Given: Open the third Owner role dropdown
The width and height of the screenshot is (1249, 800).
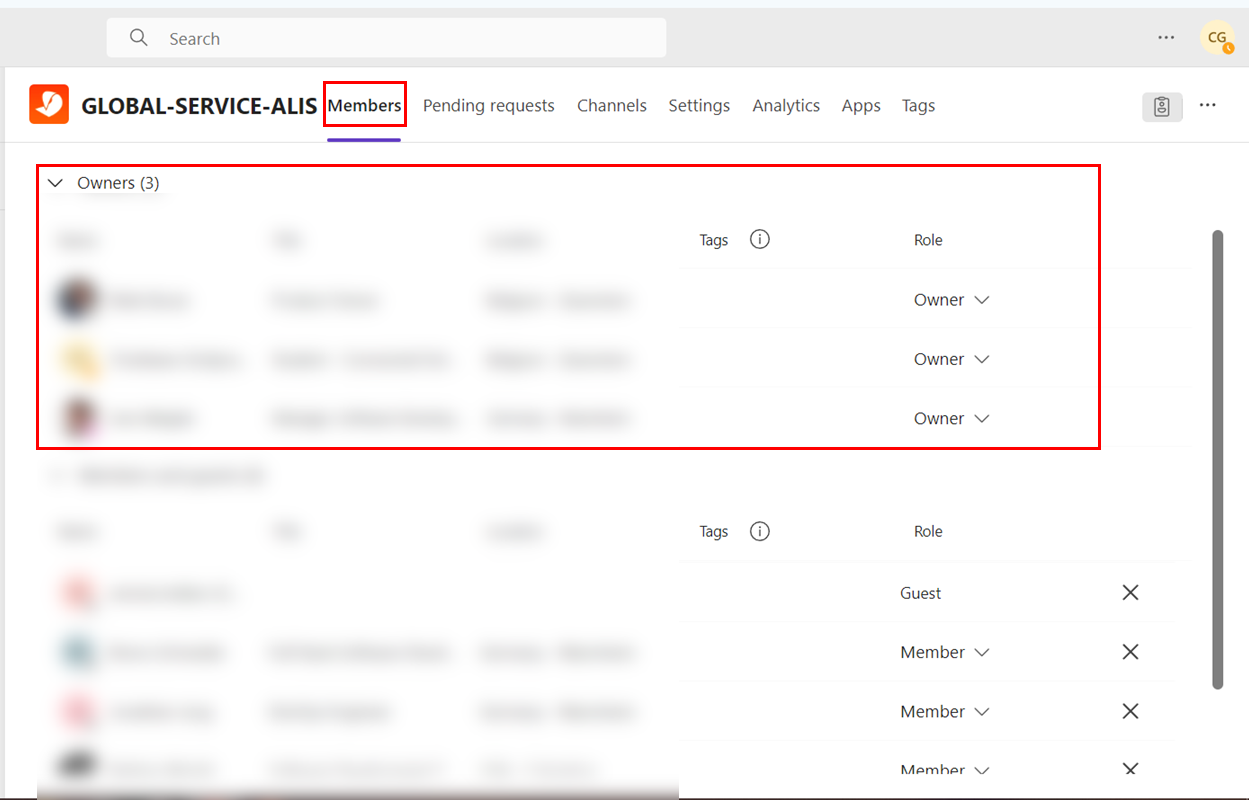Looking at the screenshot, I should click(951, 419).
